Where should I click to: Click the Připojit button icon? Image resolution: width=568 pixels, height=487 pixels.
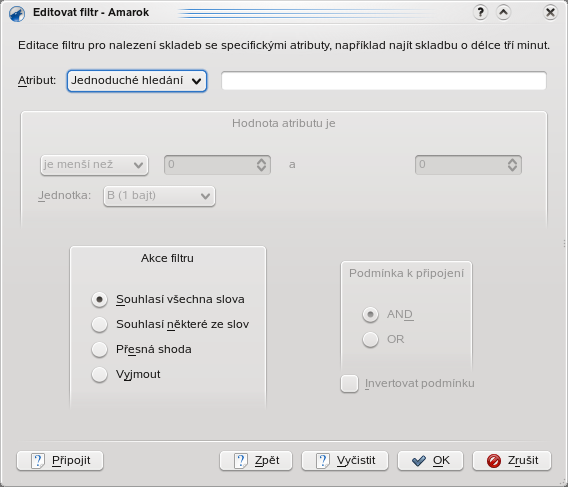tap(38, 461)
